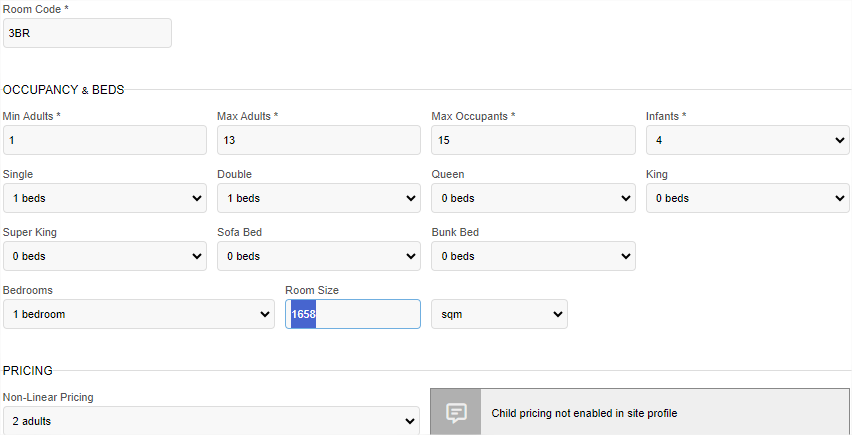852x435 pixels.
Task: Open the Non-Linear Pricing dropdown
Action: point(211,420)
